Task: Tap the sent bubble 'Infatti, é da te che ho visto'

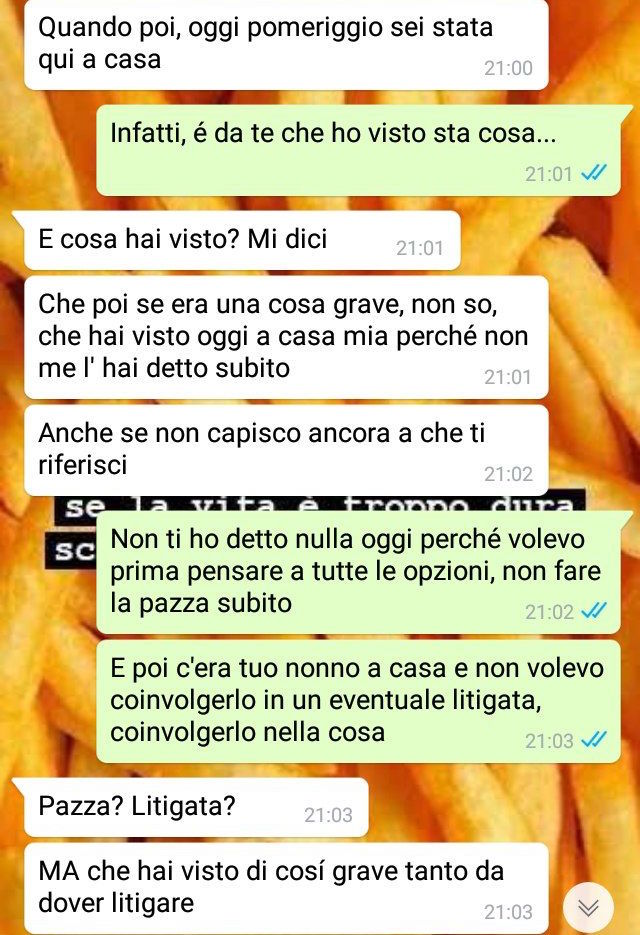Action: 358,151
